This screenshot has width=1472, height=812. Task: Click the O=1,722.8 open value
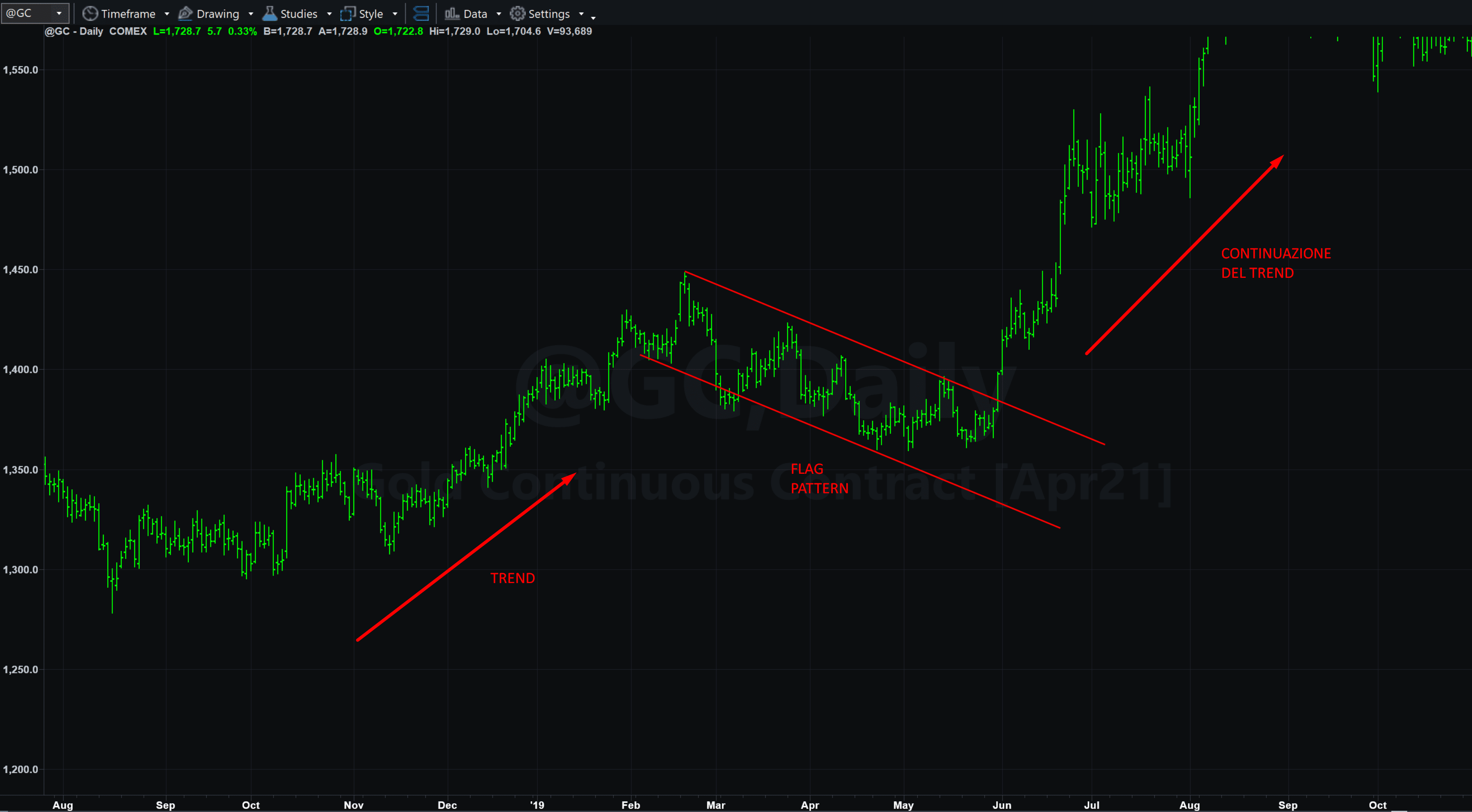[398, 31]
